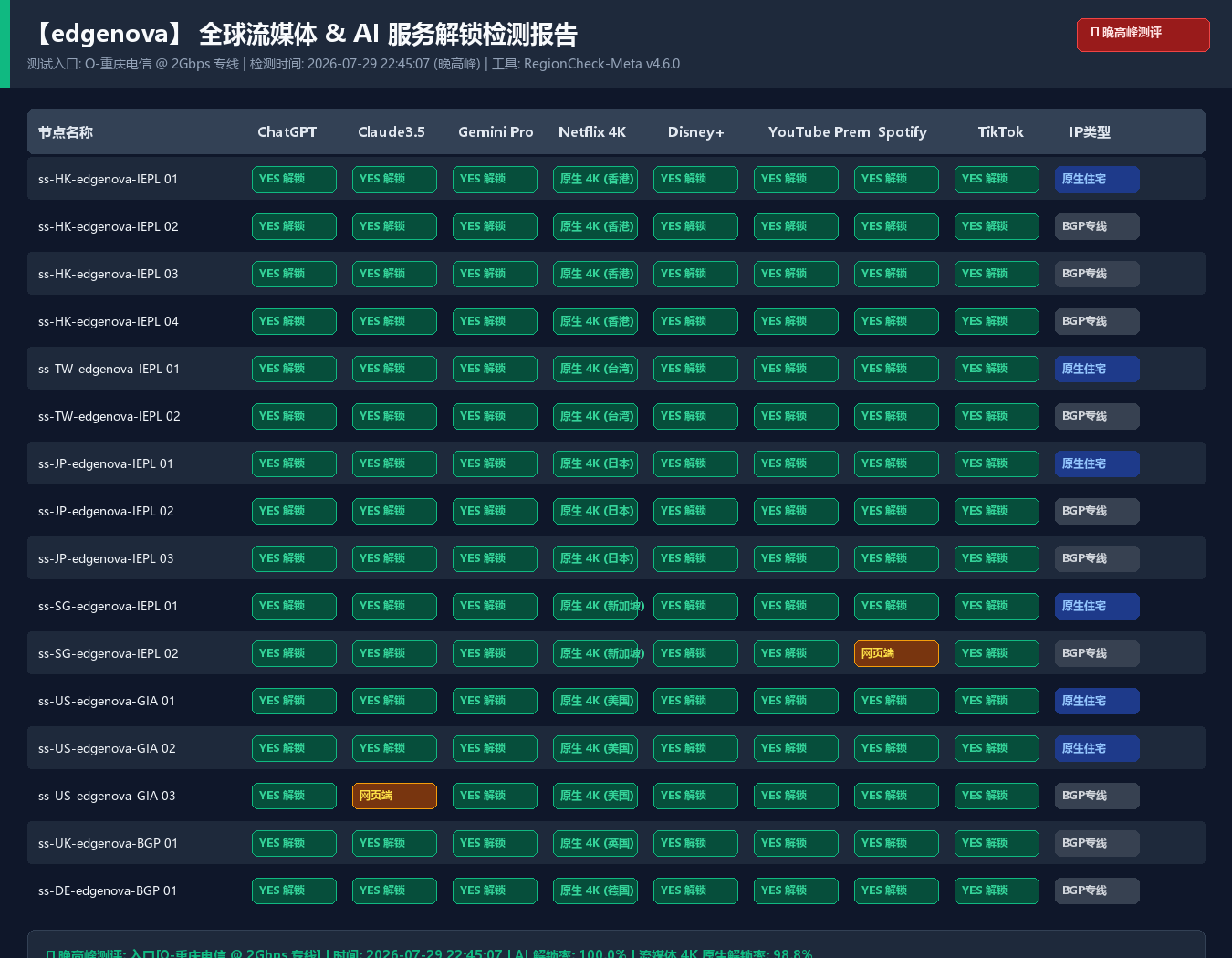The image size is (1232, 958).
Task: Click the report title 全球流媒体 & AI 服务解锁检测报告
Action: 388,35
